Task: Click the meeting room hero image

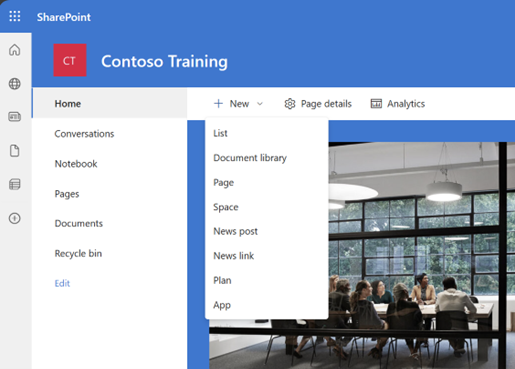Action: click(x=422, y=255)
